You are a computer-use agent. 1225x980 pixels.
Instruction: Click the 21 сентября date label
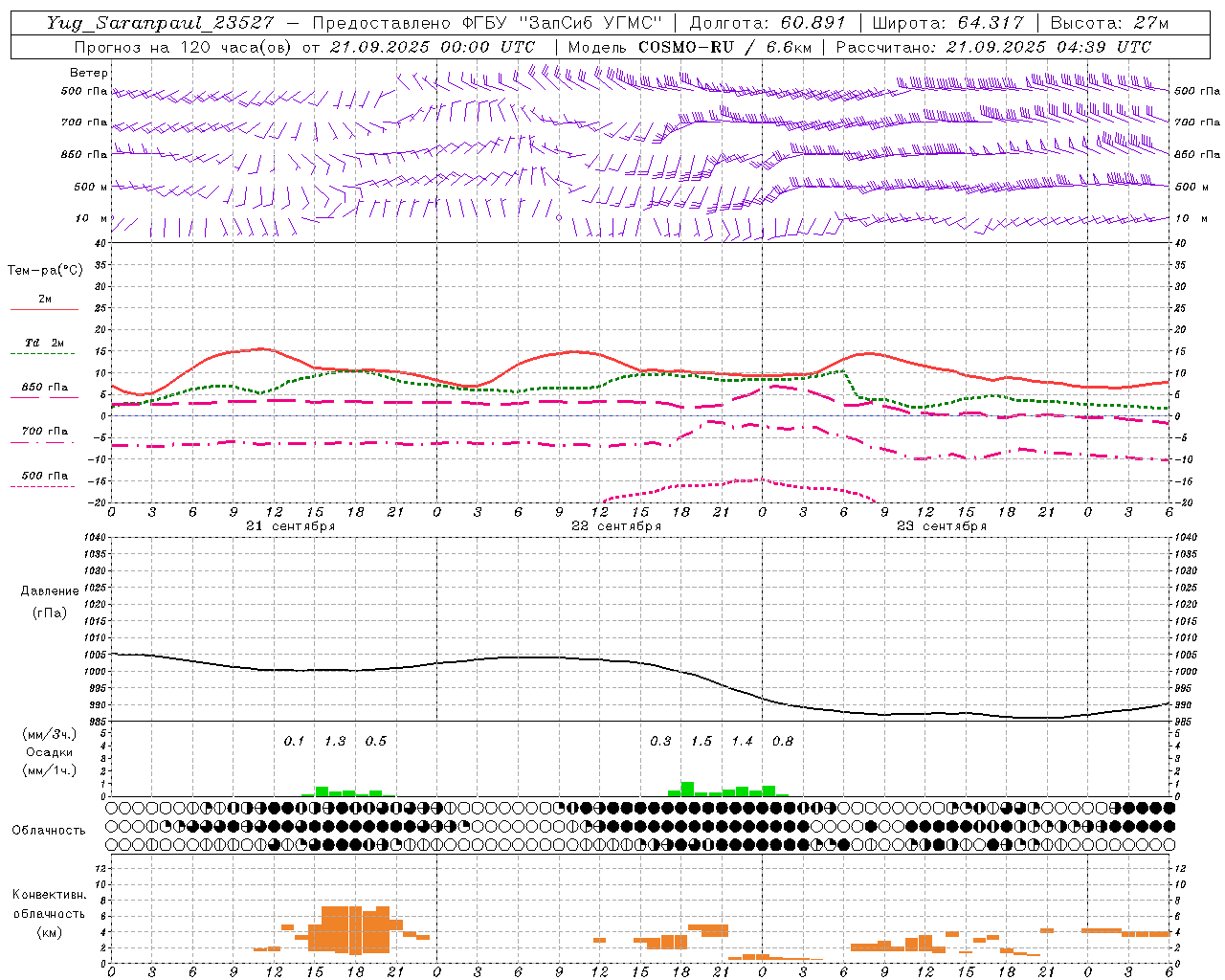coord(291,526)
